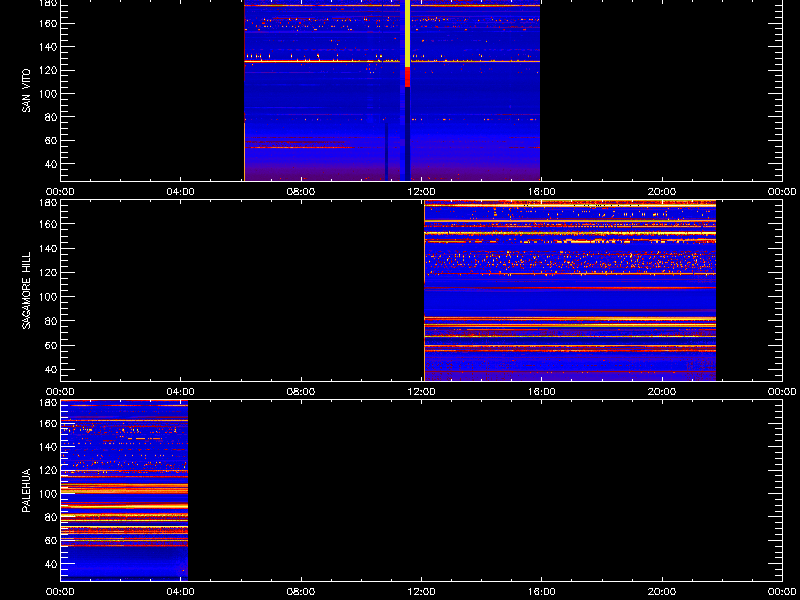800x600 pixels.
Task: Click the first 00:00 label under Palehua plot
Action: coord(61,592)
